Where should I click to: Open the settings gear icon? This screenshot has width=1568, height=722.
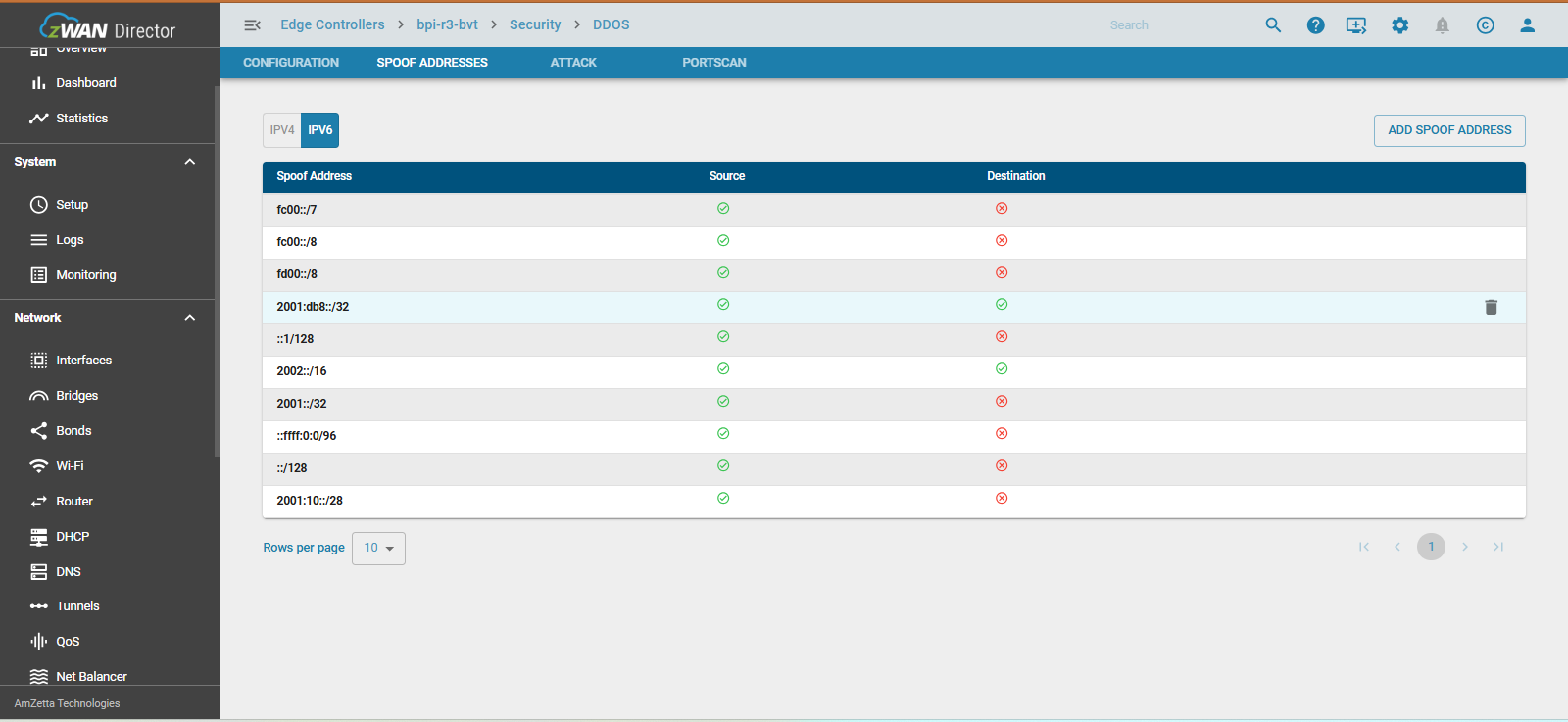tap(1399, 25)
